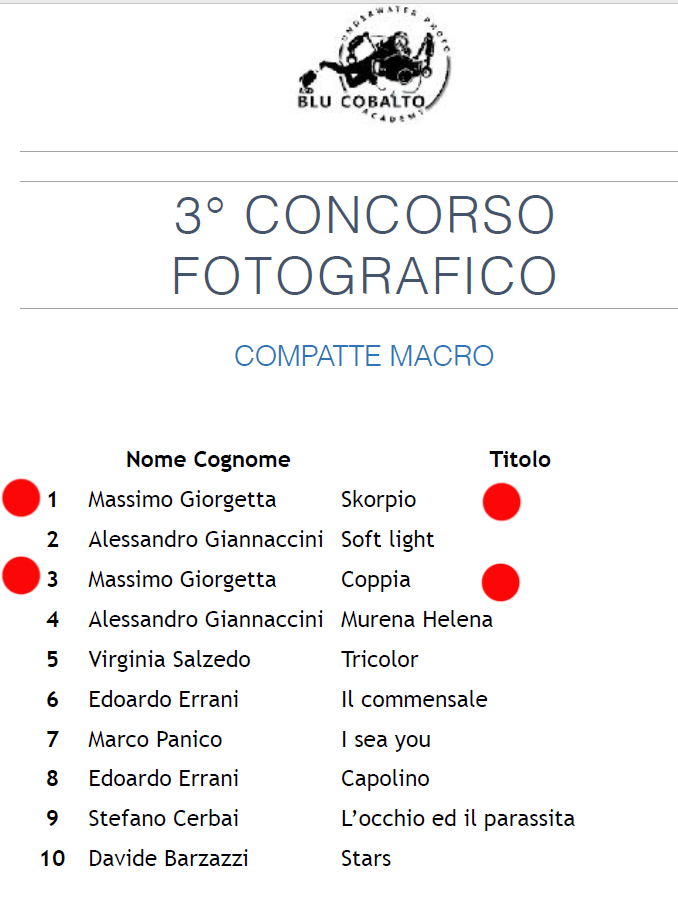The height and width of the screenshot is (912, 678).
Task: Select the Nome Cognome column header
Action: [x=208, y=459]
